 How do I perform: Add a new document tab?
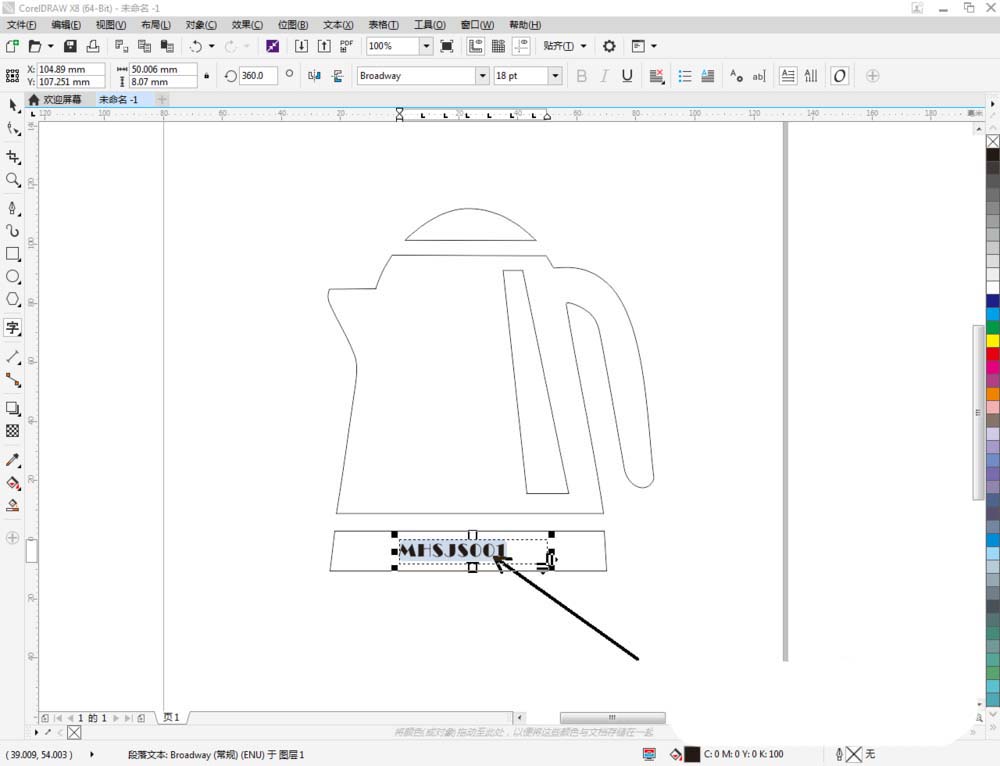162,99
